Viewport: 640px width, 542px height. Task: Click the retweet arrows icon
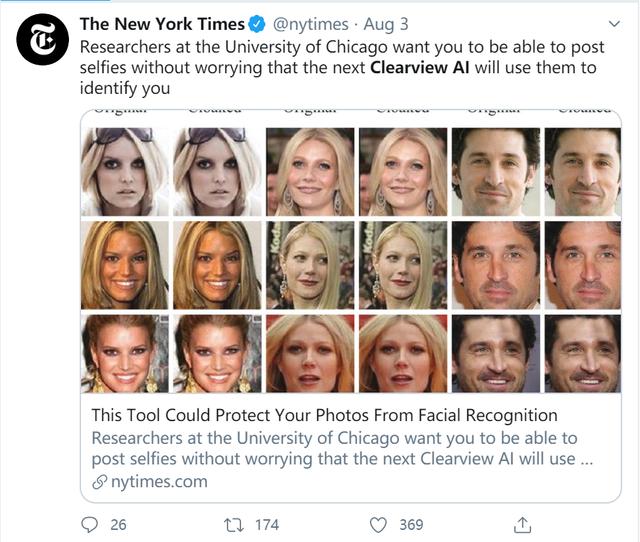[x=235, y=524]
